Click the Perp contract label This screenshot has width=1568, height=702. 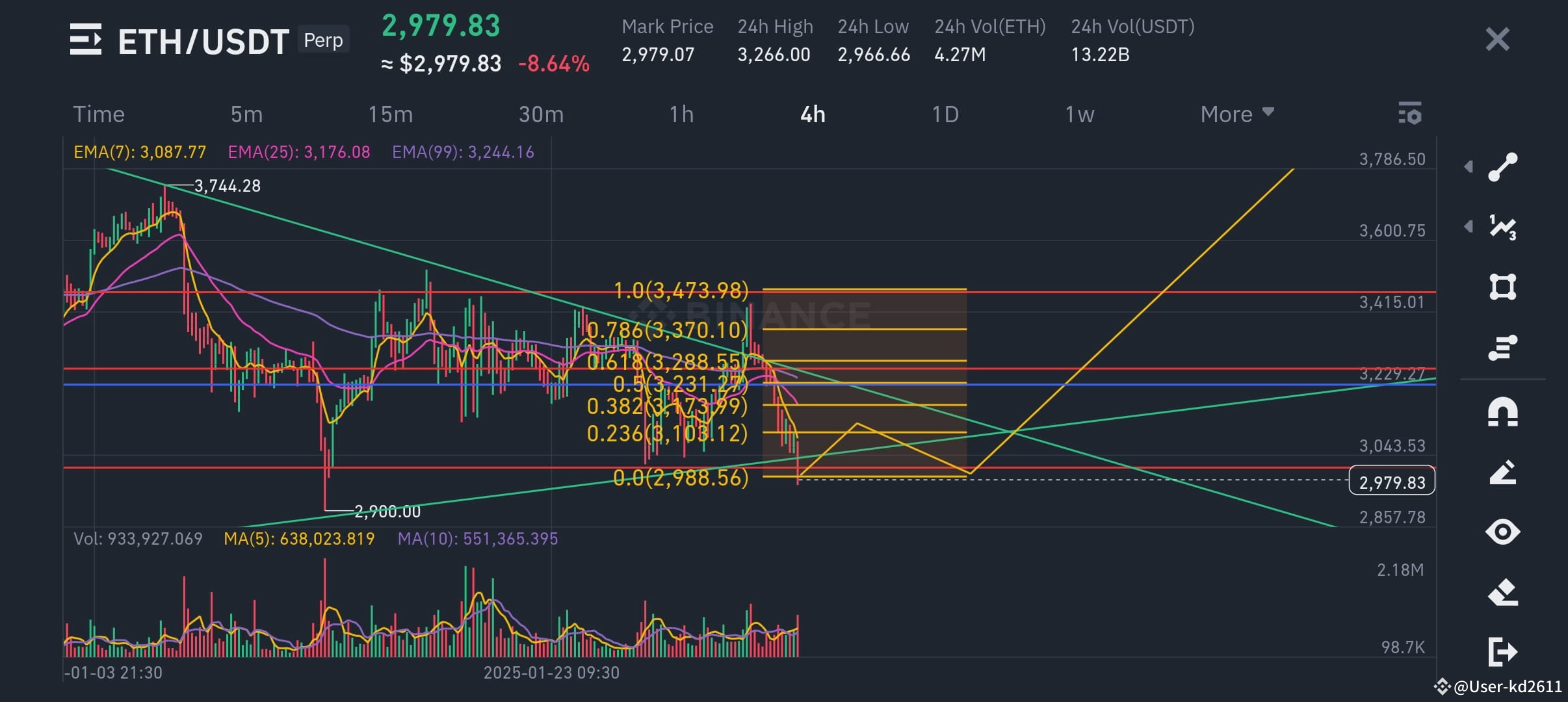pyautogui.click(x=322, y=40)
